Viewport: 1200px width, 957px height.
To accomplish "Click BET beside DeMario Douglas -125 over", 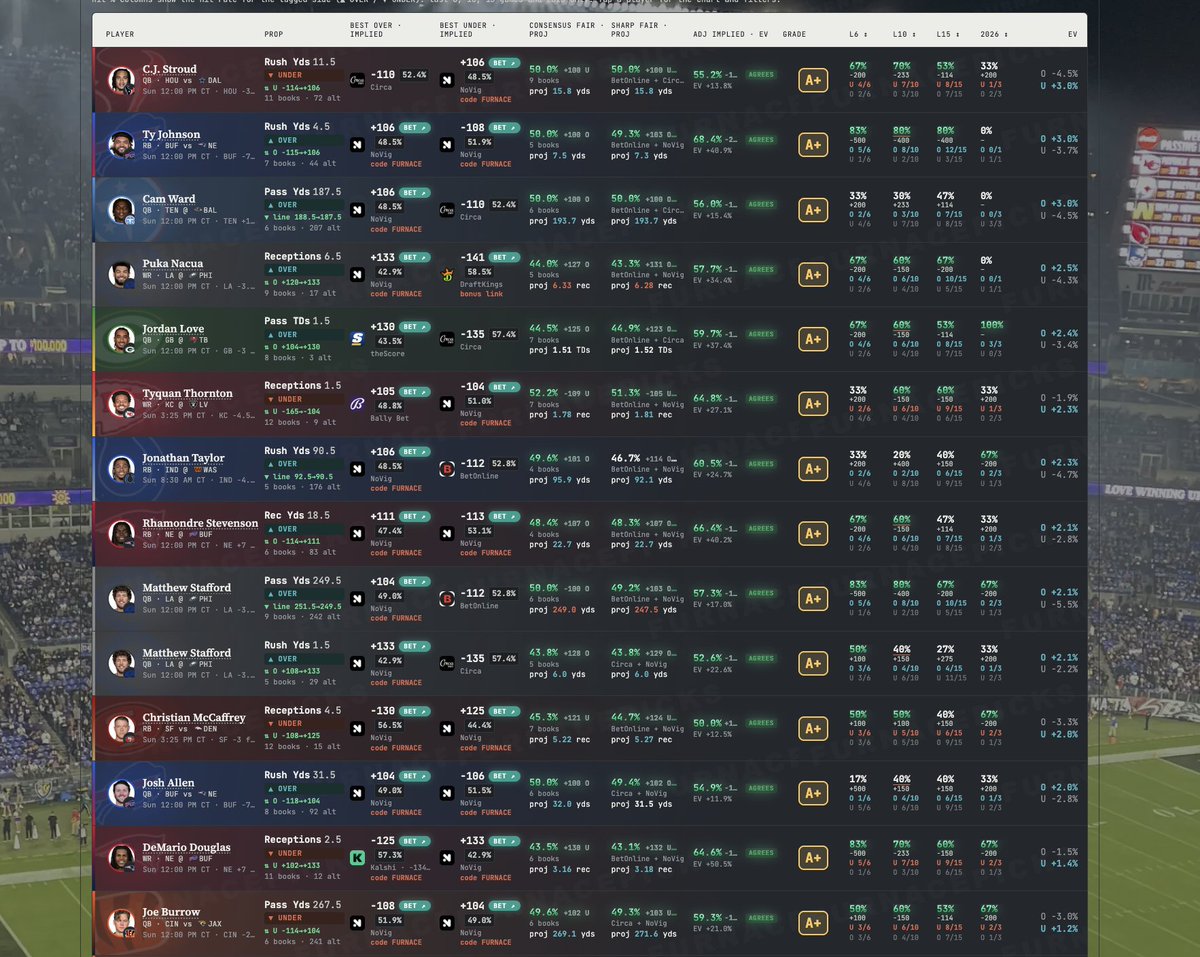I will point(415,841).
